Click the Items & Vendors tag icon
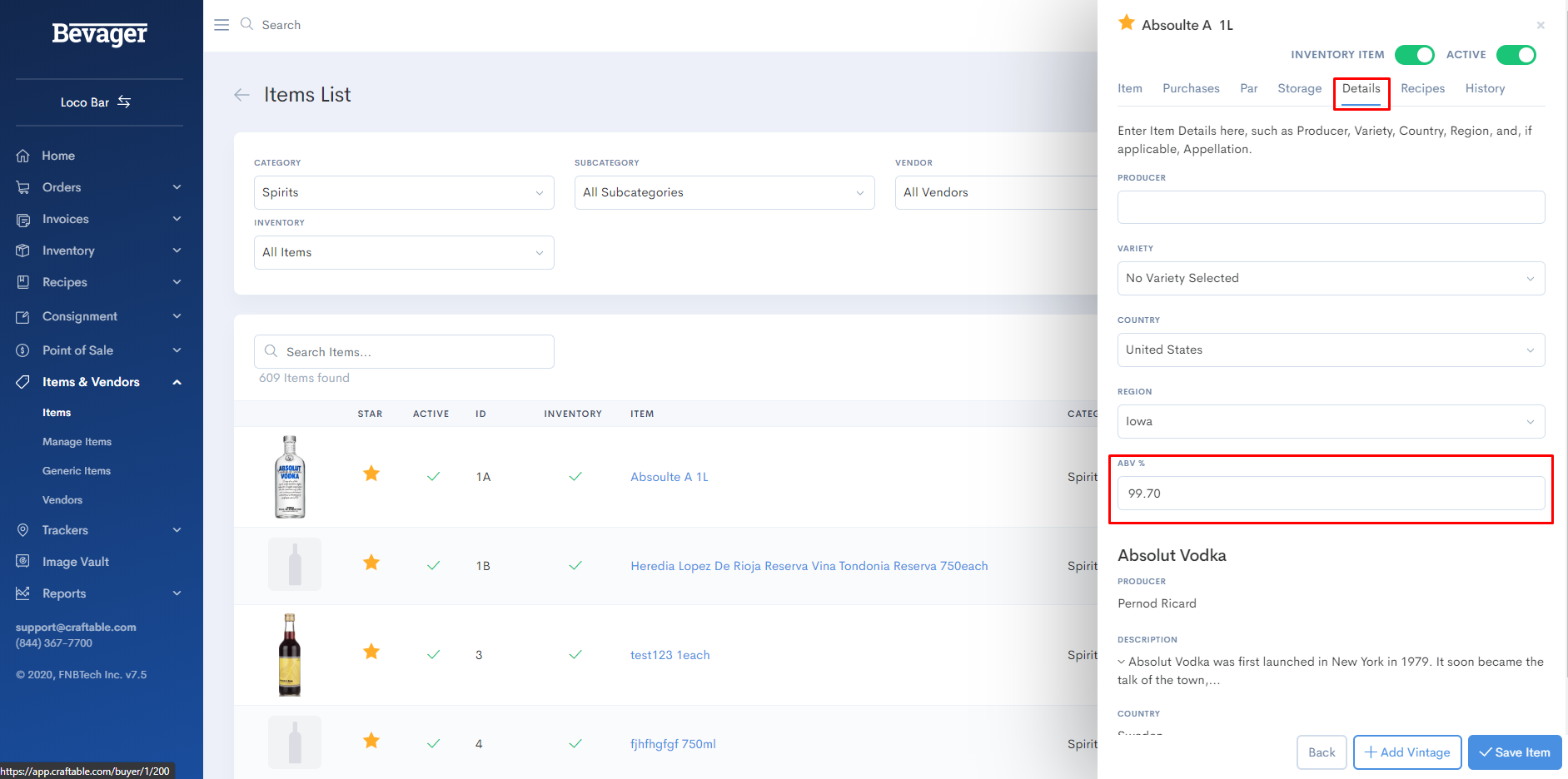The image size is (1568, 779). 23,382
